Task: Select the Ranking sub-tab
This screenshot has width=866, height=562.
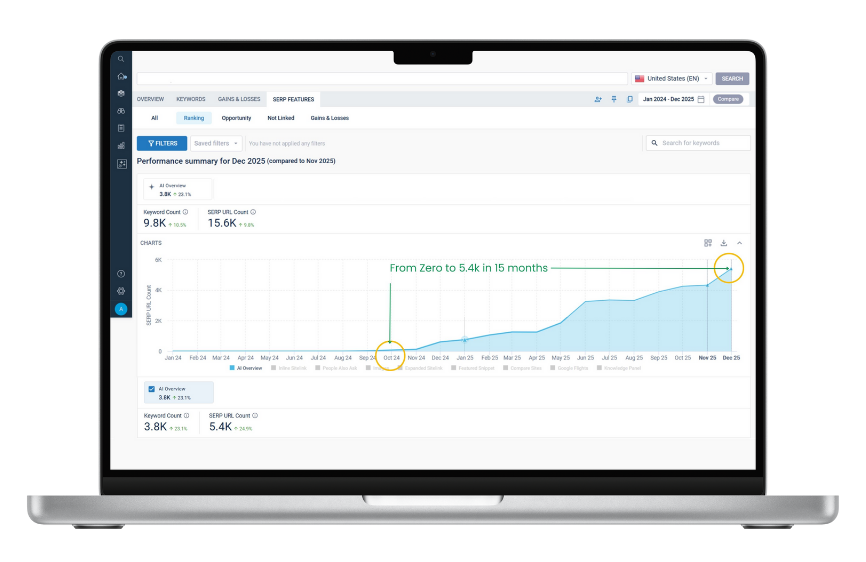Action: pyautogui.click(x=194, y=118)
